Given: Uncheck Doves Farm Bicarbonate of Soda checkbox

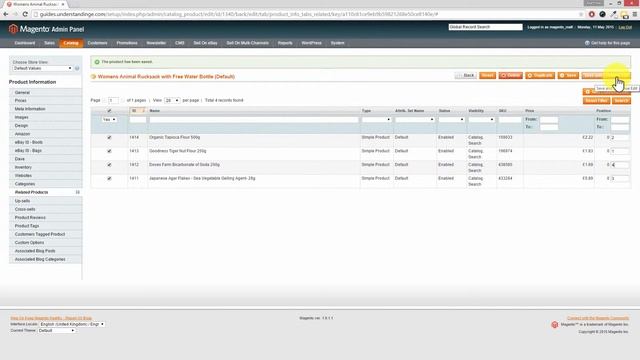Looking at the screenshot, I should [x=109, y=165].
